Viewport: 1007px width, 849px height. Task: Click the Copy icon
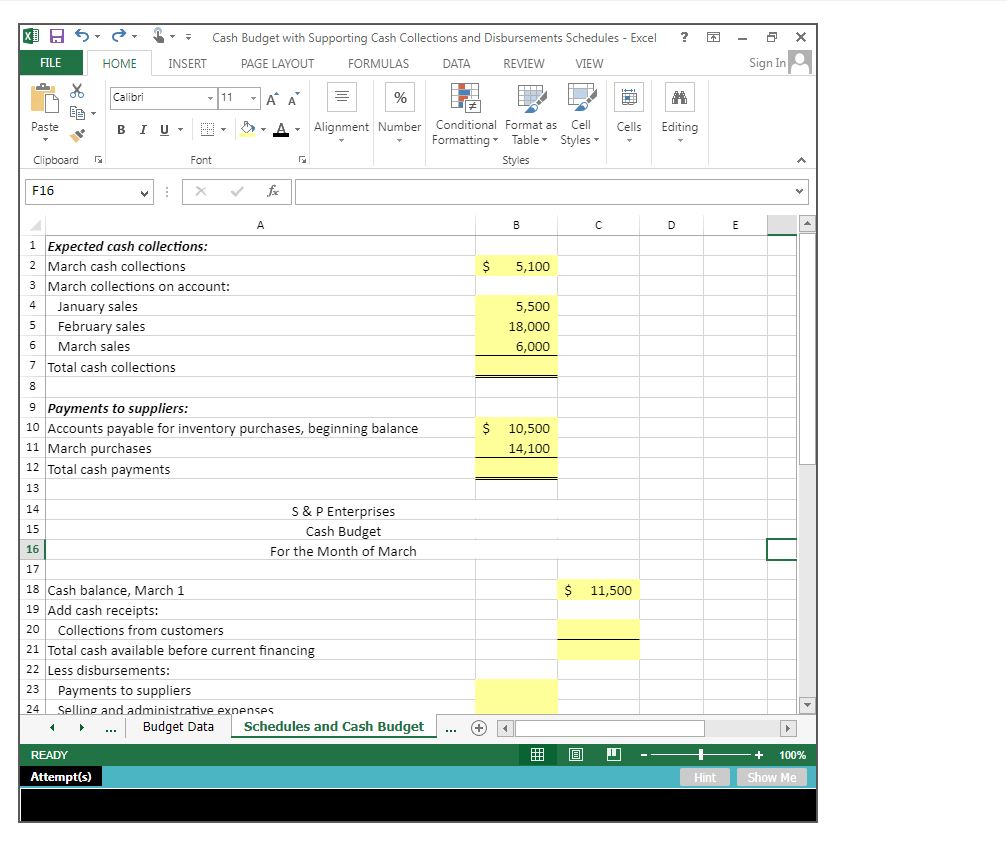77,113
